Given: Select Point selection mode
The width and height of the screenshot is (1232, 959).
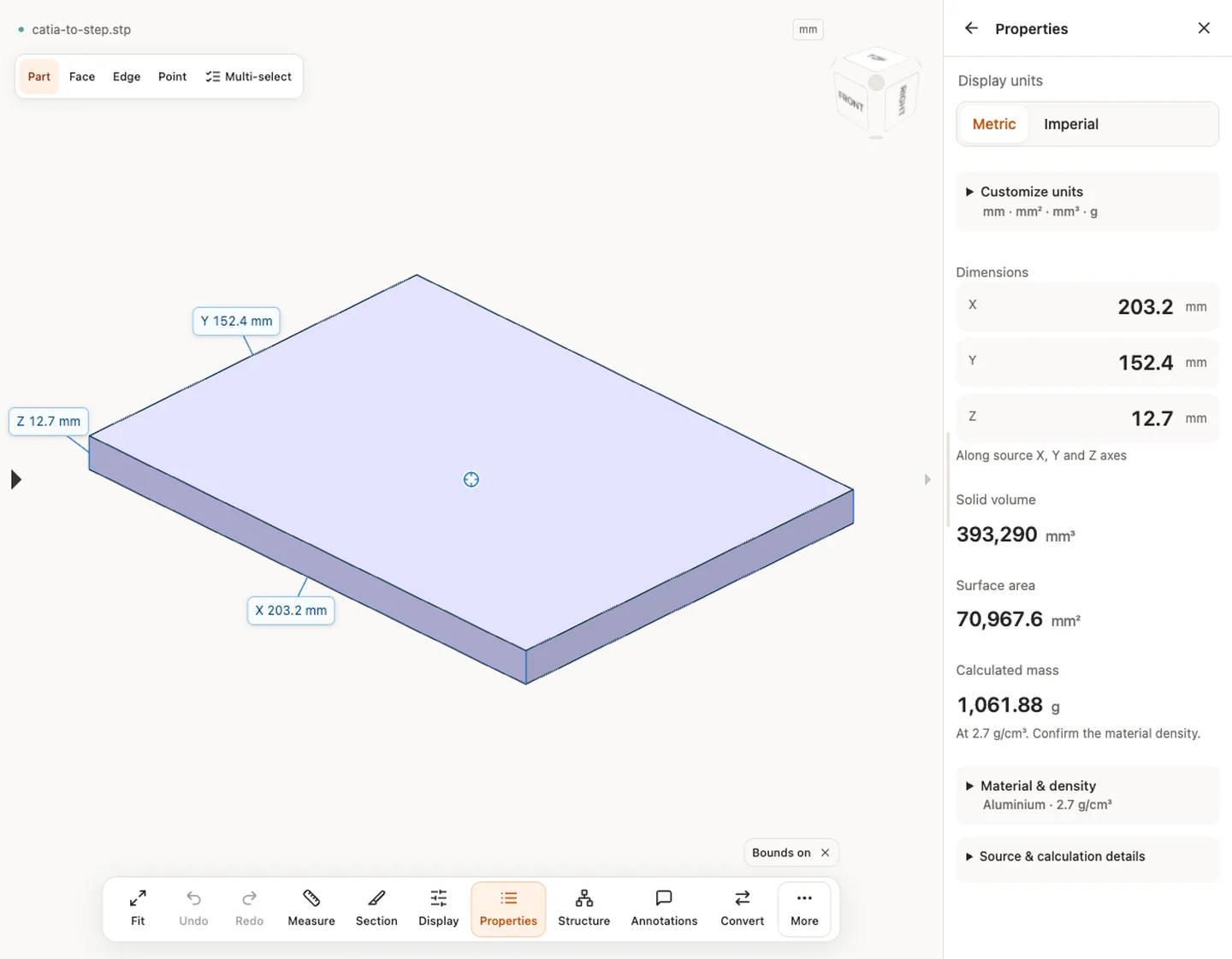Looking at the screenshot, I should coord(172,76).
